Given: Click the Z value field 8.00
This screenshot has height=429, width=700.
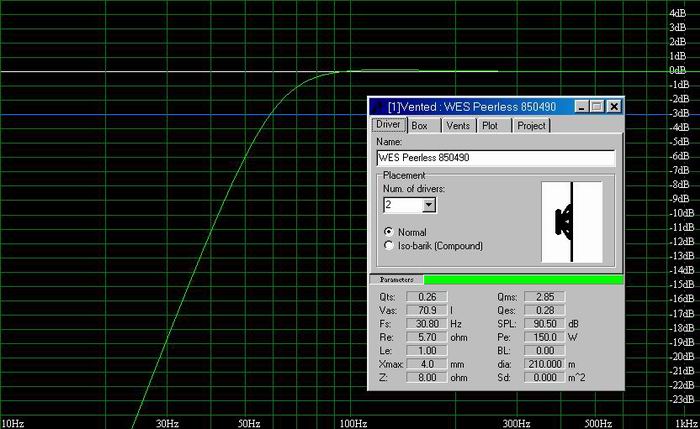Looking at the screenshot, I should pos(427,377).
